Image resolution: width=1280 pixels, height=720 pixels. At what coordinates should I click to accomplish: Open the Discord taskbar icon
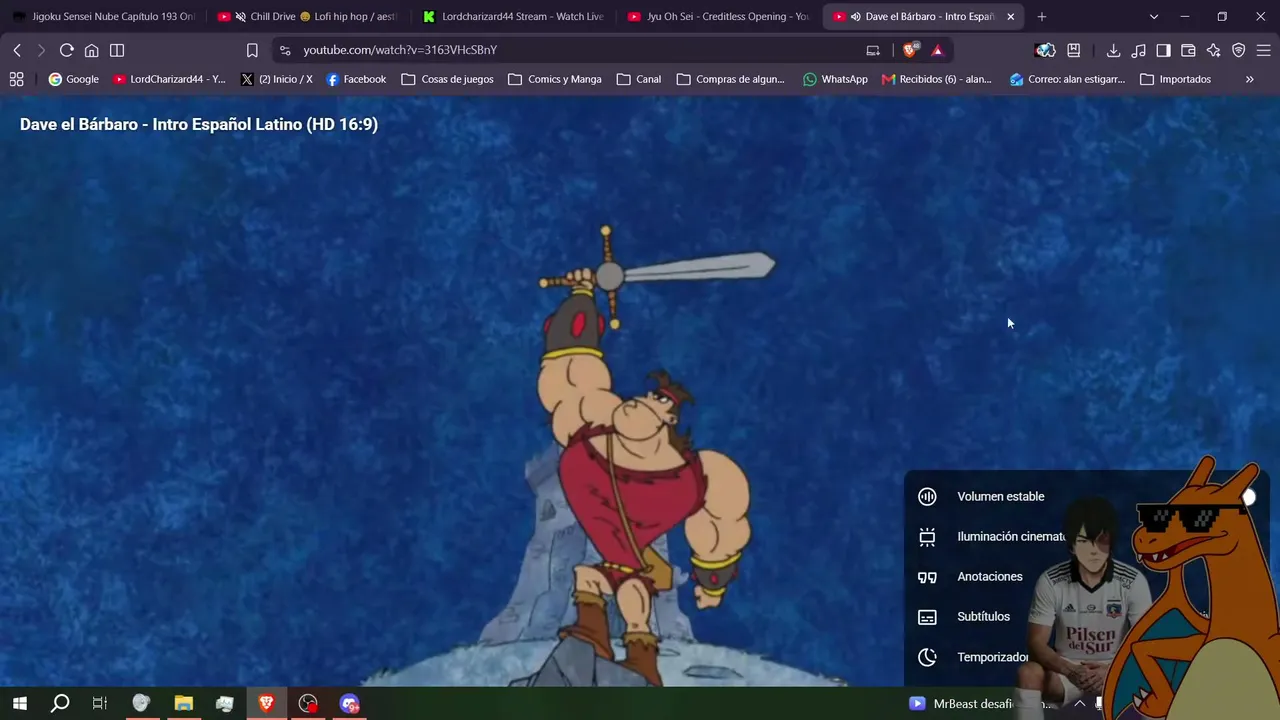[349, 704]
